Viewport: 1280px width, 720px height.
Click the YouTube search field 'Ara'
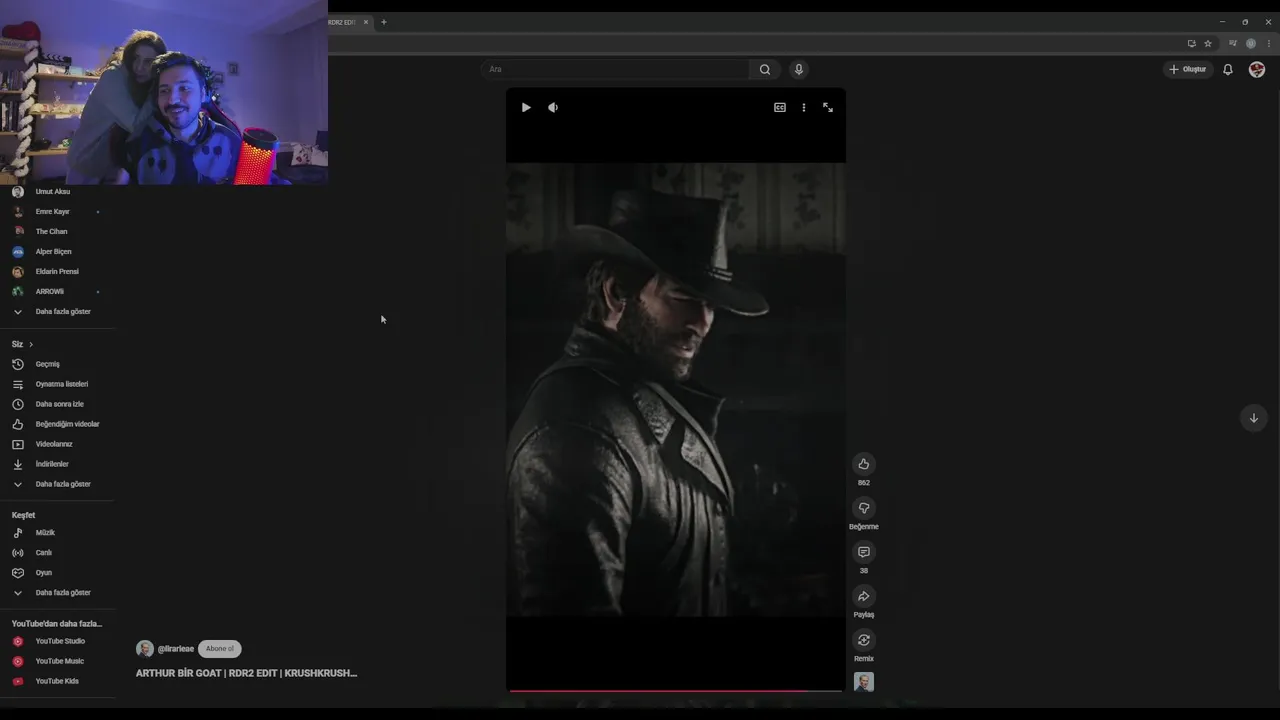(x=615, y=69)
